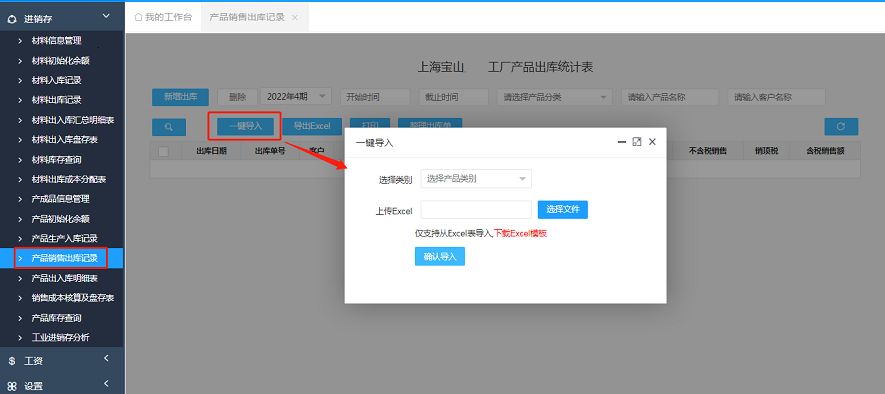The image size is (885, 394).
Task: Click the 选择文件 button
Action: point(563,209)
